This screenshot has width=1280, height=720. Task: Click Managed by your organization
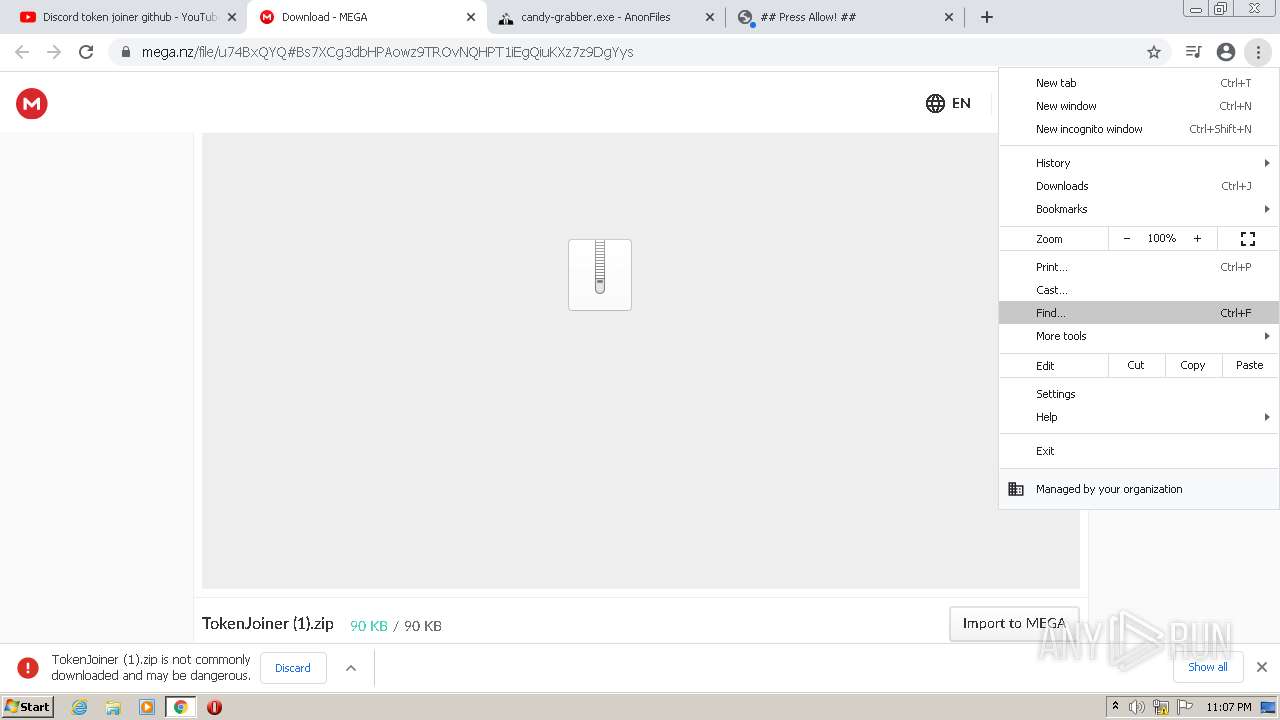[1139, 489]
